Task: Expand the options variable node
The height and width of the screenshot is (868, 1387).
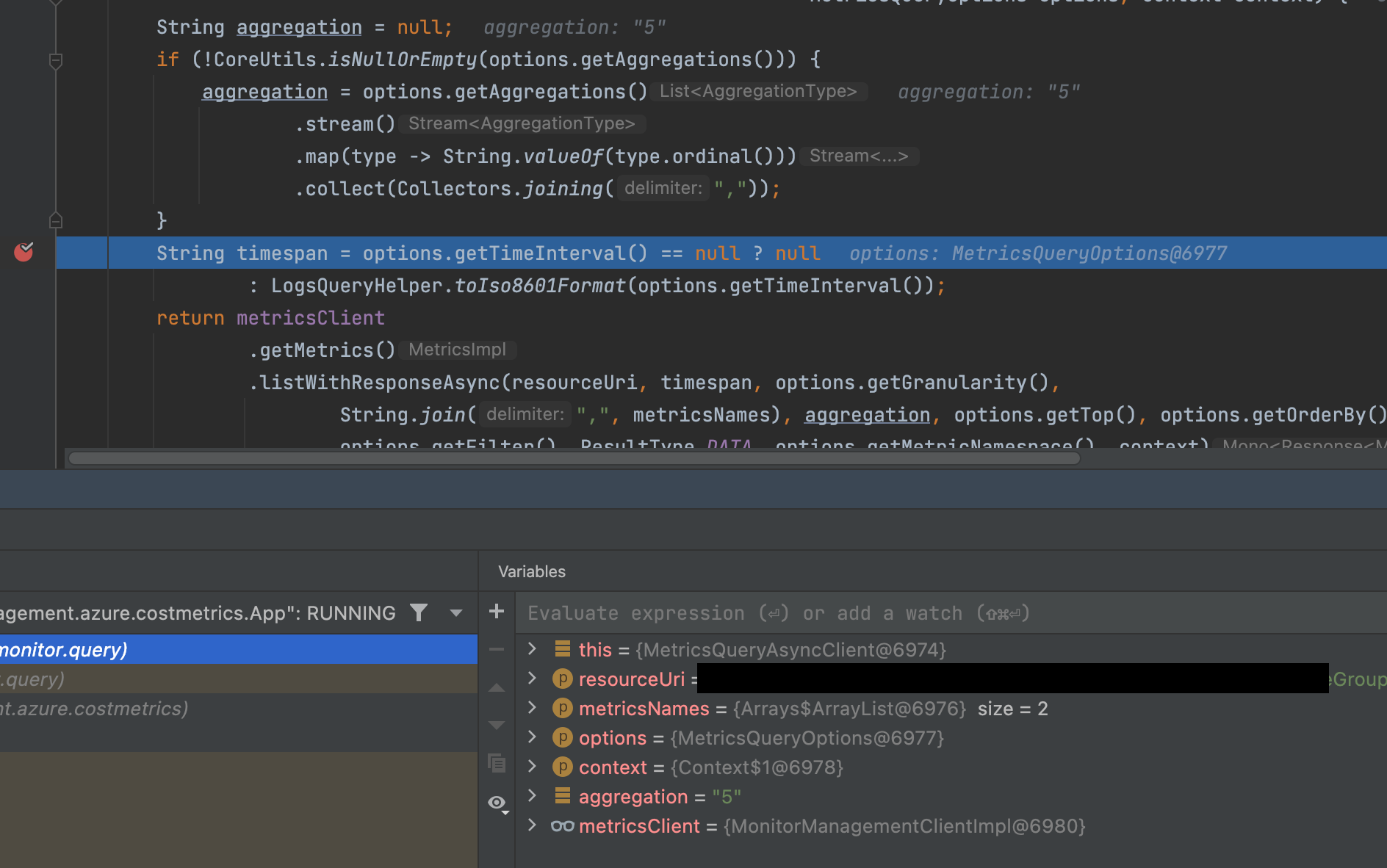Action: [x=533, y=737]
